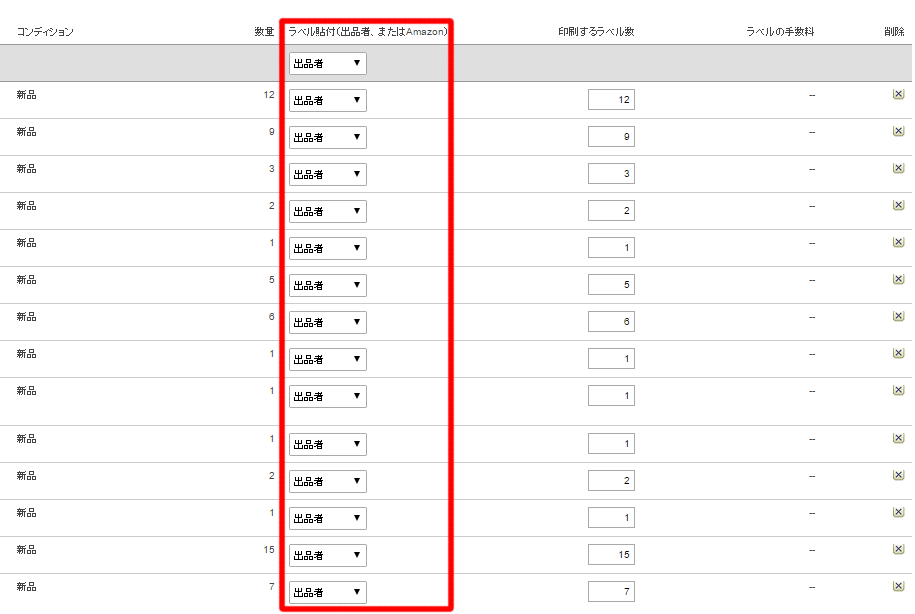The image size is (915, 614).
Task: Open label dropdown for quantity 6 row
Action: pos(328,322)
